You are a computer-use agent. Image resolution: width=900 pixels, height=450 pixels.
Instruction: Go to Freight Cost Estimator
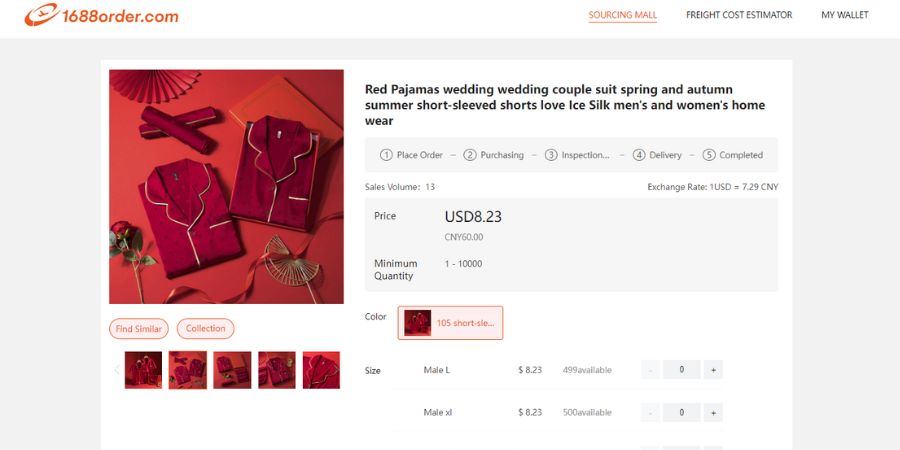[x=739, y=15]
